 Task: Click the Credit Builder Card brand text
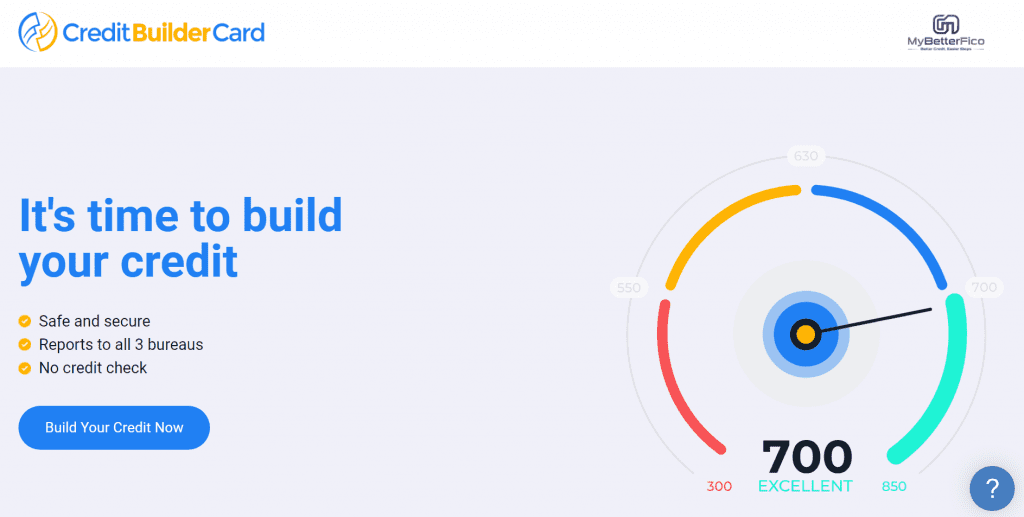(163, 33)
